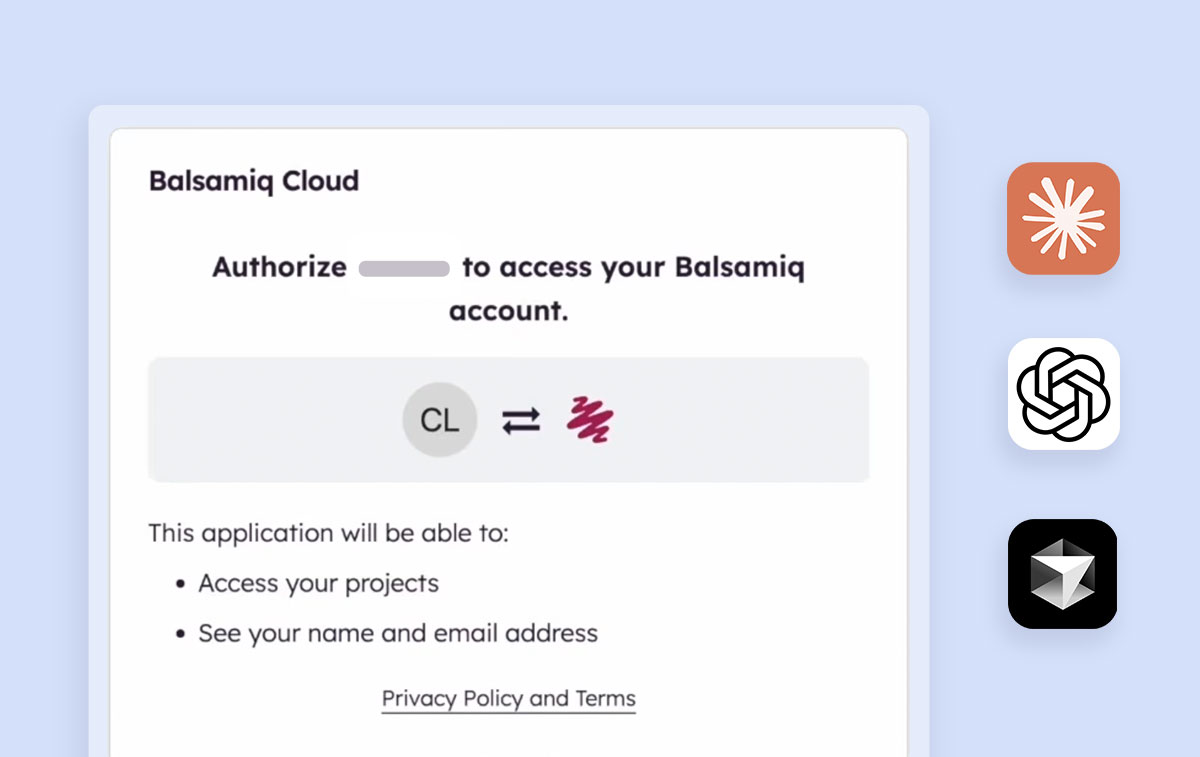Select the Access your projects list item
1200x757 pixels.
click(318, 583)
